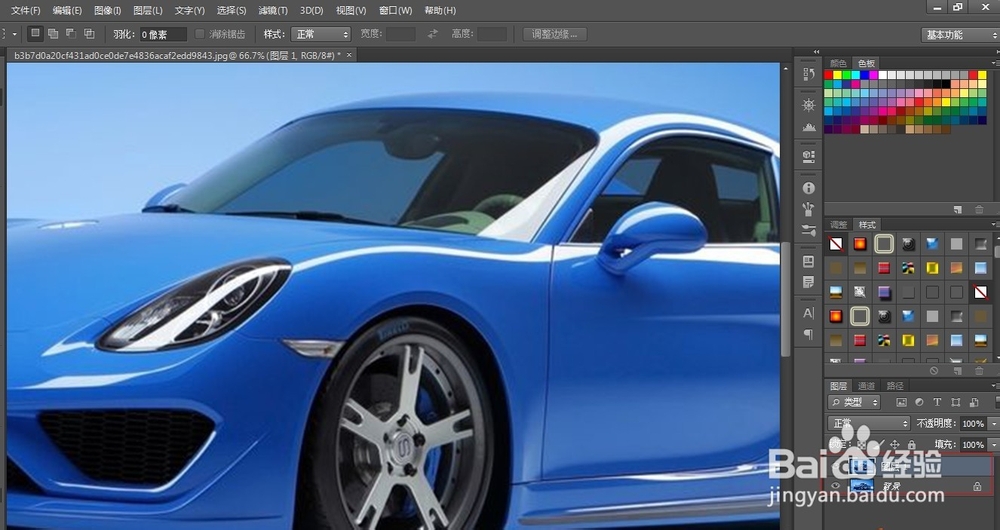Toggle lock all padlock icon

pyautogui.click(x=912, y=445)
